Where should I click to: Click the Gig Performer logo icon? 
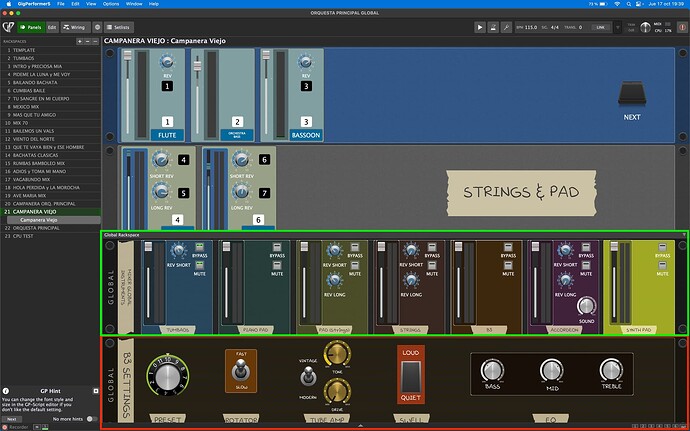click(8, 27)
